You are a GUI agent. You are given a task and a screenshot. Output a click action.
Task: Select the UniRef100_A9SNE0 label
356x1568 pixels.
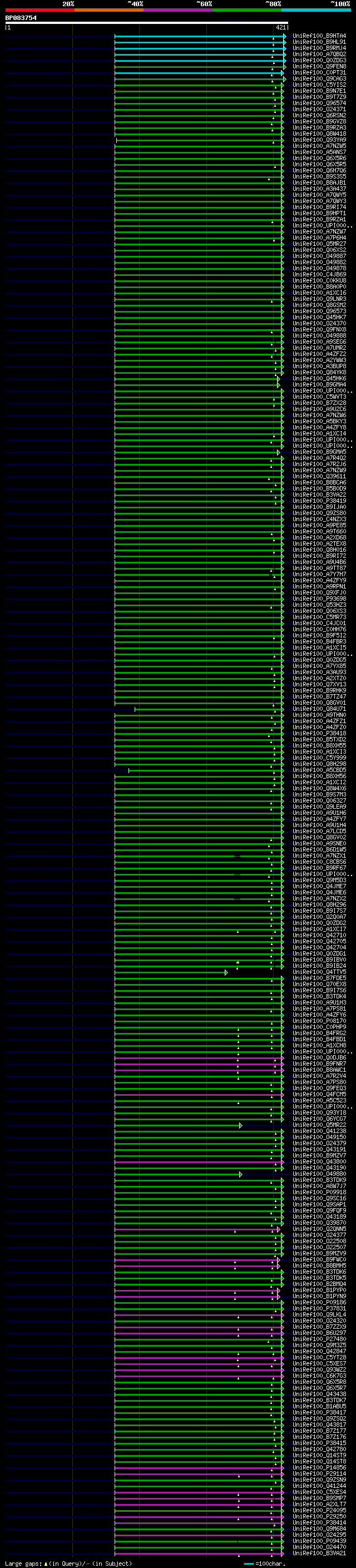click(x=319, y=844)
